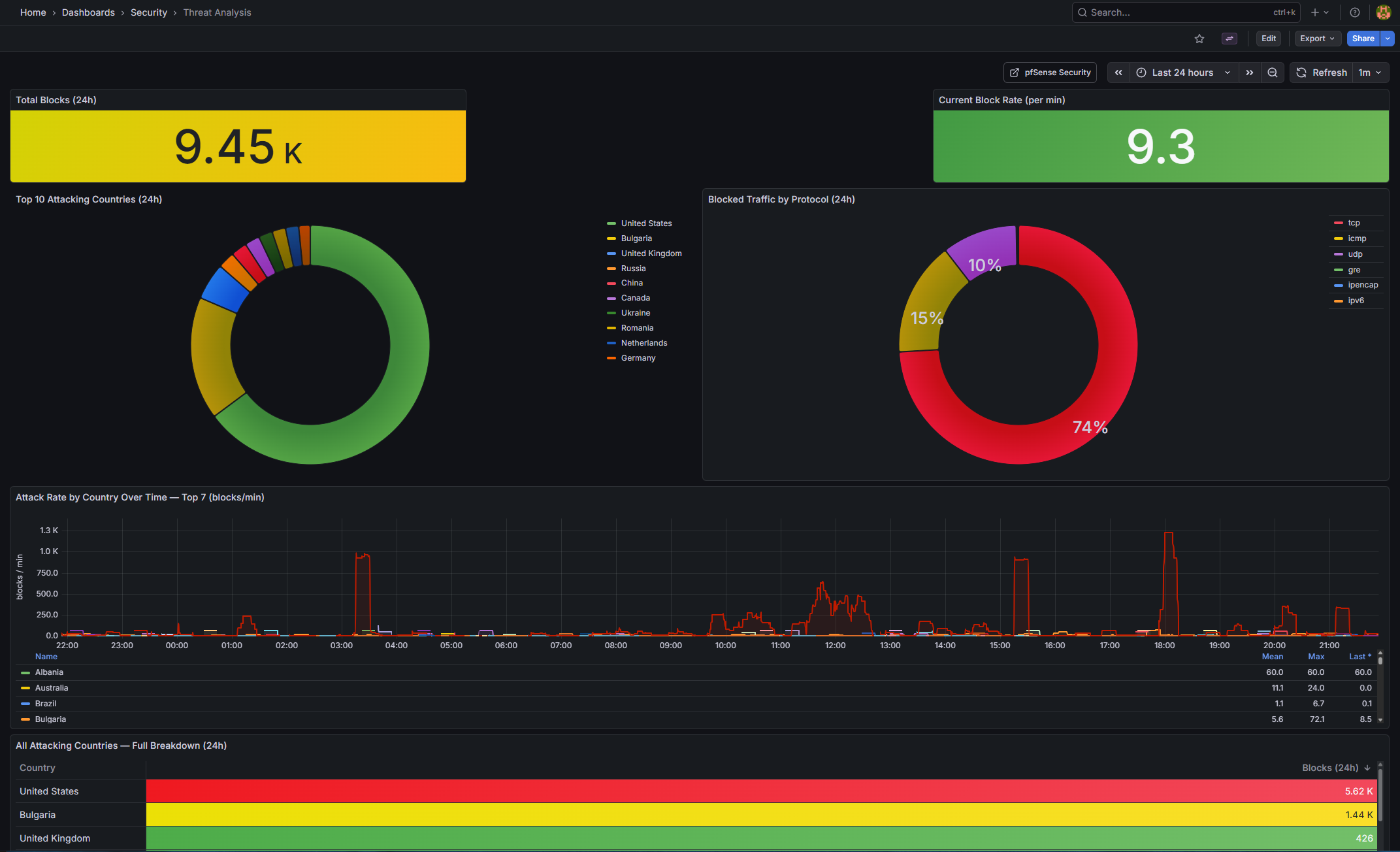Shift time range forward with double-right arrows
This screenshot has height=852, width=1400.
(x=1249, y=73)
